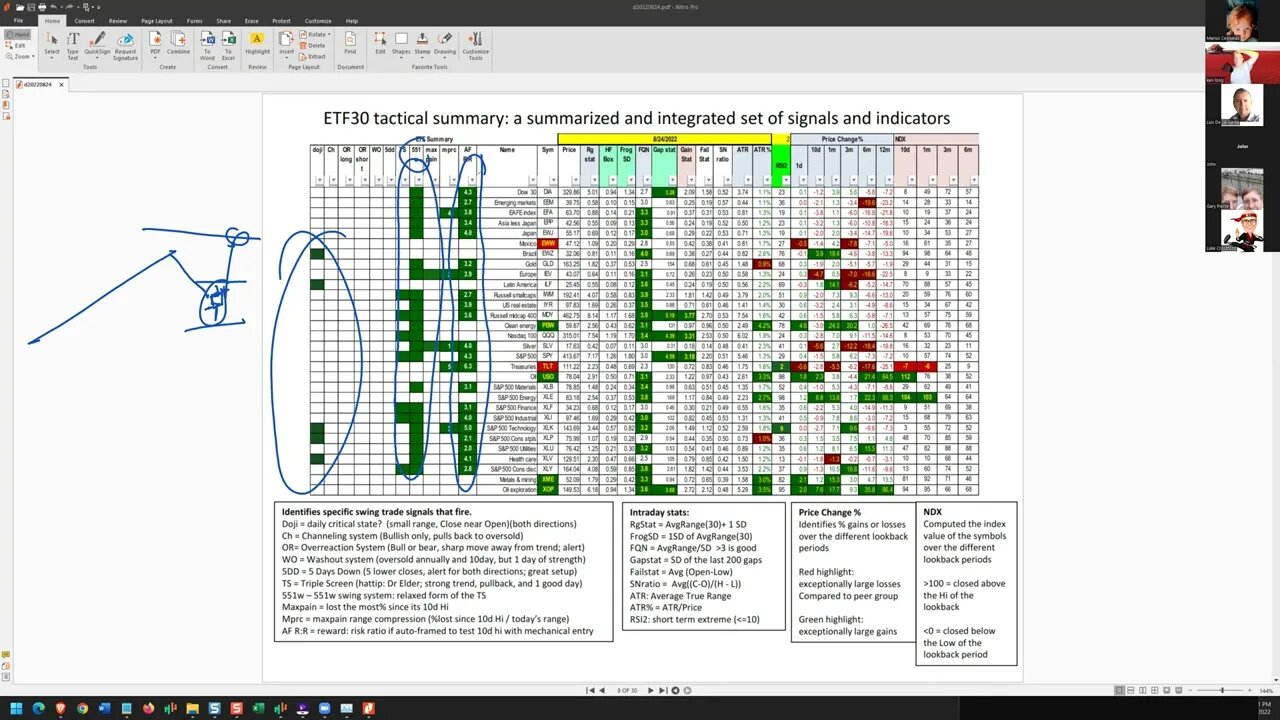
Task: Select the Hand tool
Action: click(17, 34)
